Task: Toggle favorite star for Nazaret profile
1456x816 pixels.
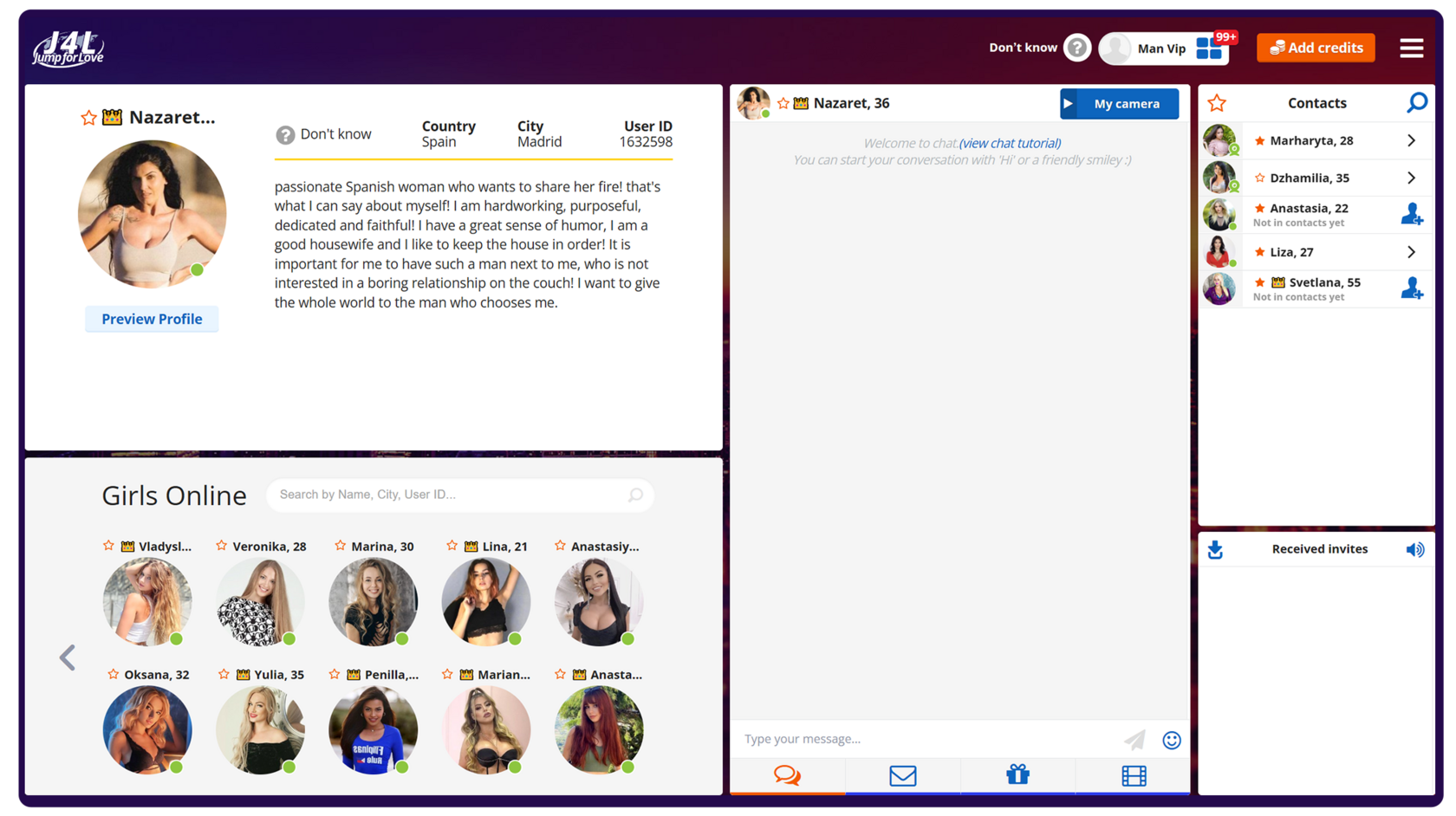Action: coord(88,118)
